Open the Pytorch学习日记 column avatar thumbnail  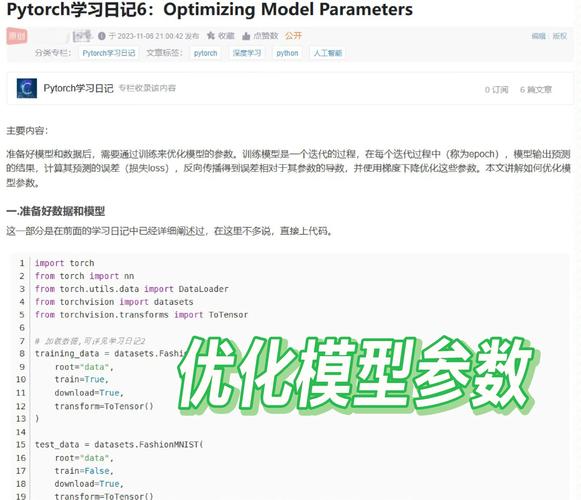(x=27, y=88)
